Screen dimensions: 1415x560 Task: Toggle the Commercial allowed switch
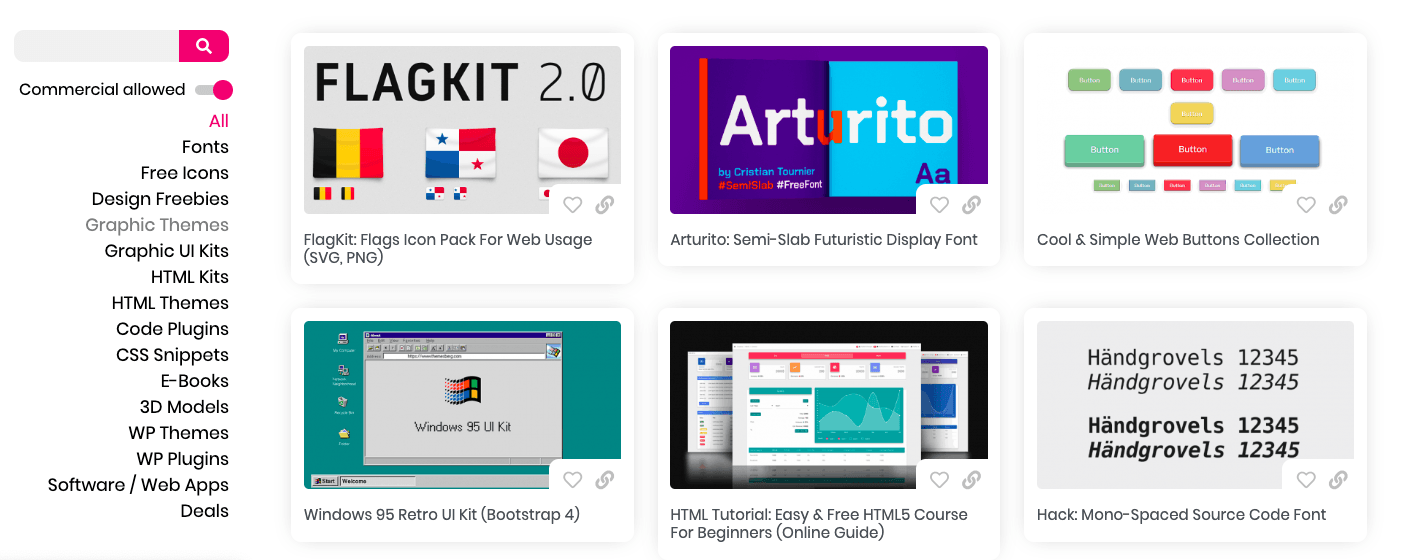[214, 90]
